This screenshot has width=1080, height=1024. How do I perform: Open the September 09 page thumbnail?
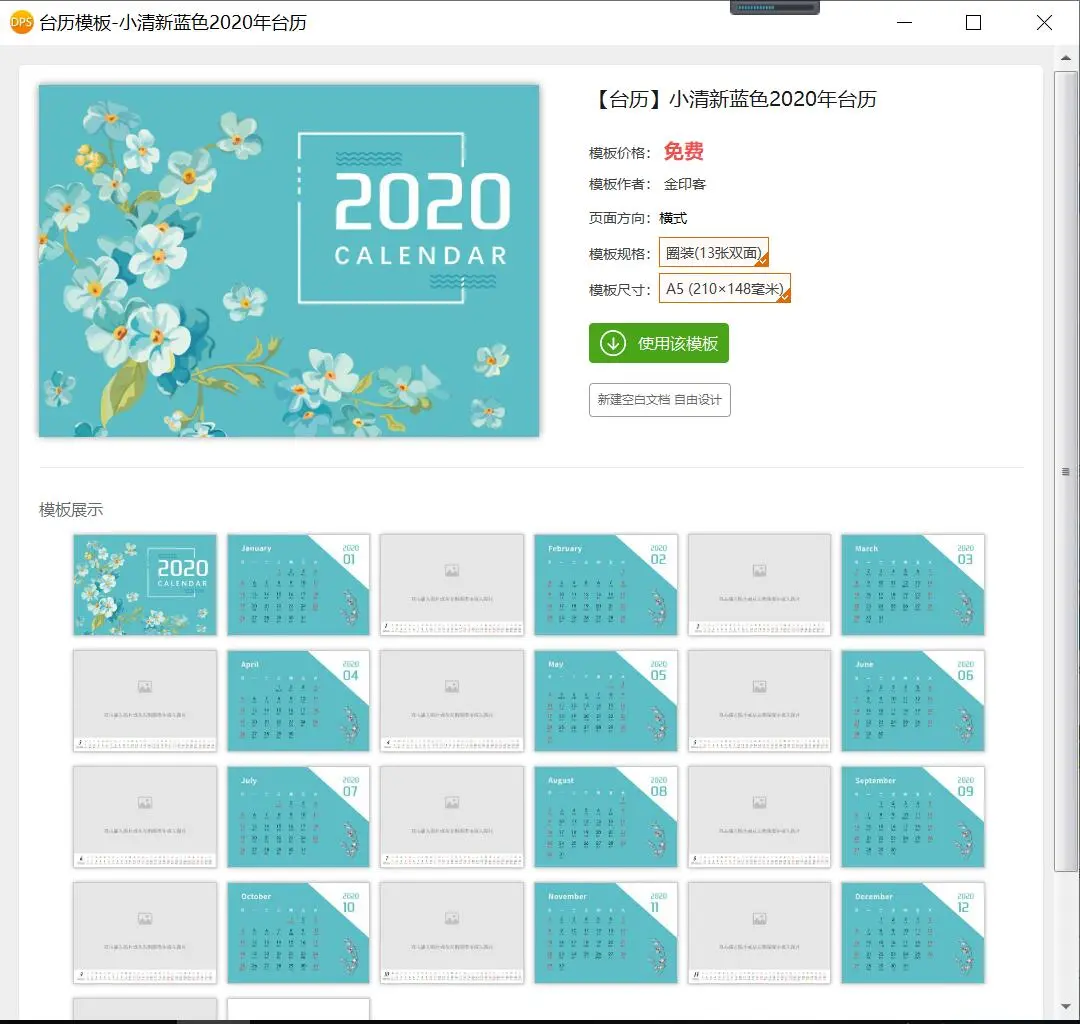click(913, 817)
